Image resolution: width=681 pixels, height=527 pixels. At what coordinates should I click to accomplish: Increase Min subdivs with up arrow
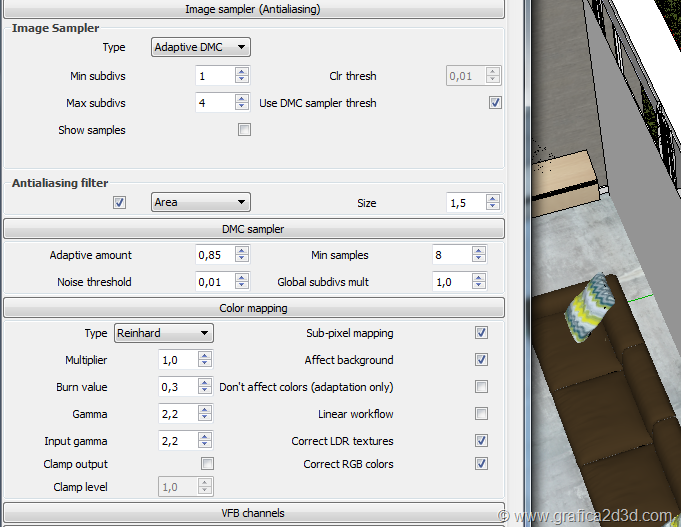point(242,72)
